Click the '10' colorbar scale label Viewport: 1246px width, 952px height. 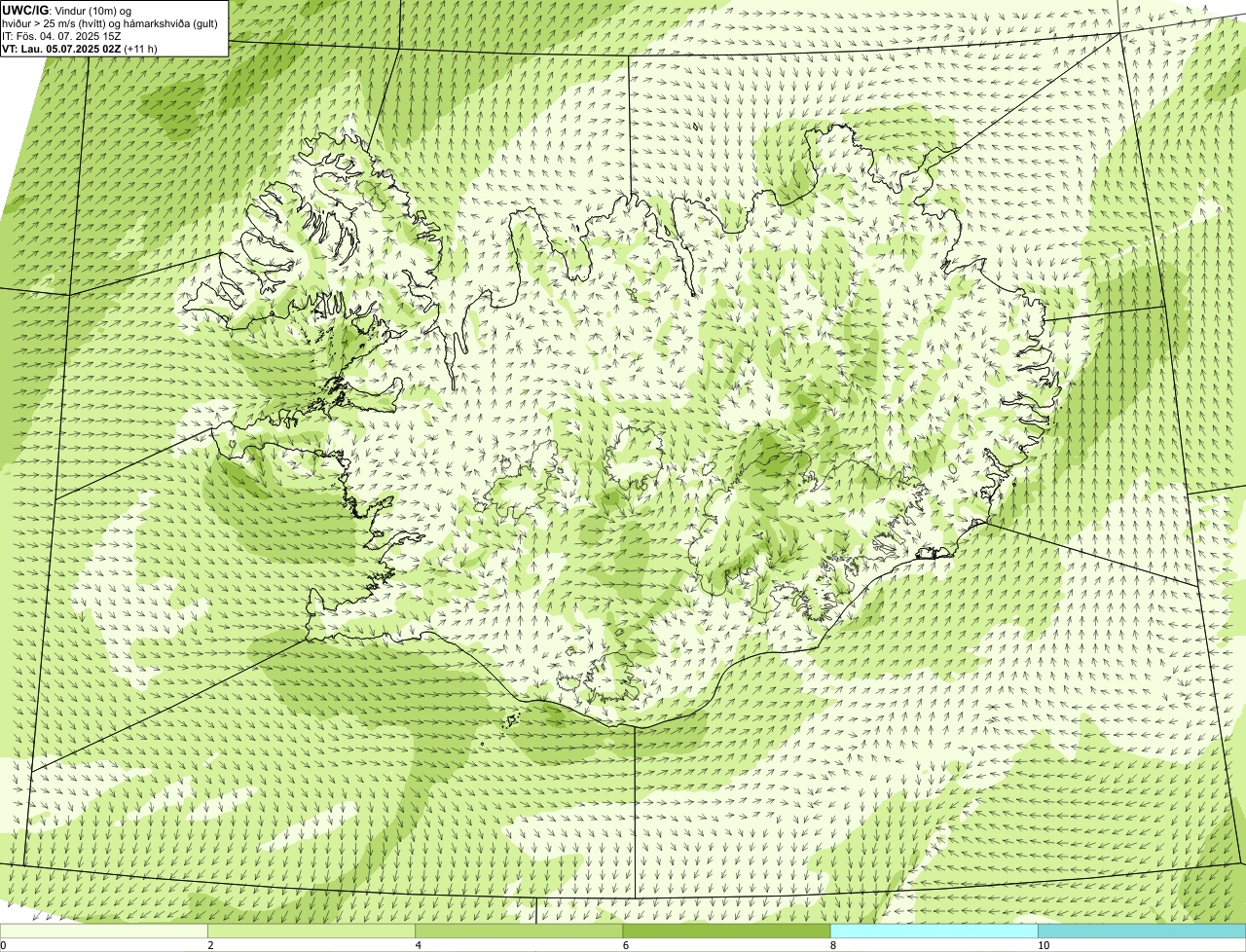(x=1043, y=945)
